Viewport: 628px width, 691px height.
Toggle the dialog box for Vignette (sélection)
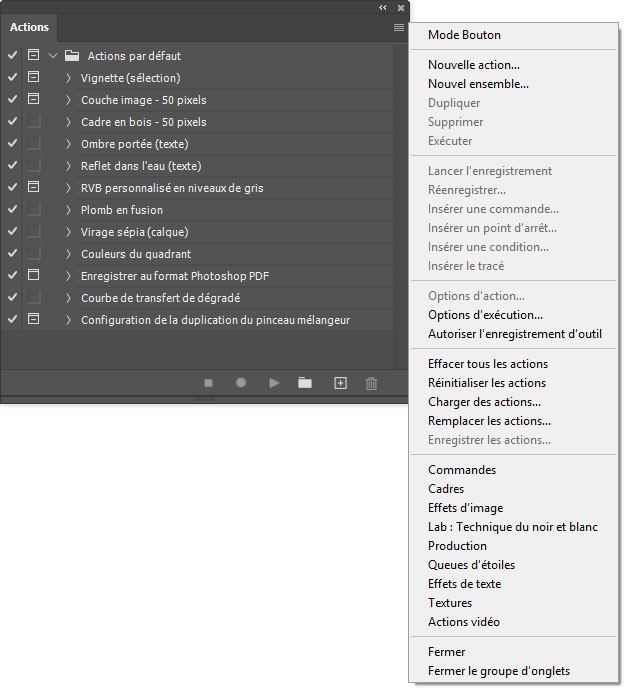(33, 78)
